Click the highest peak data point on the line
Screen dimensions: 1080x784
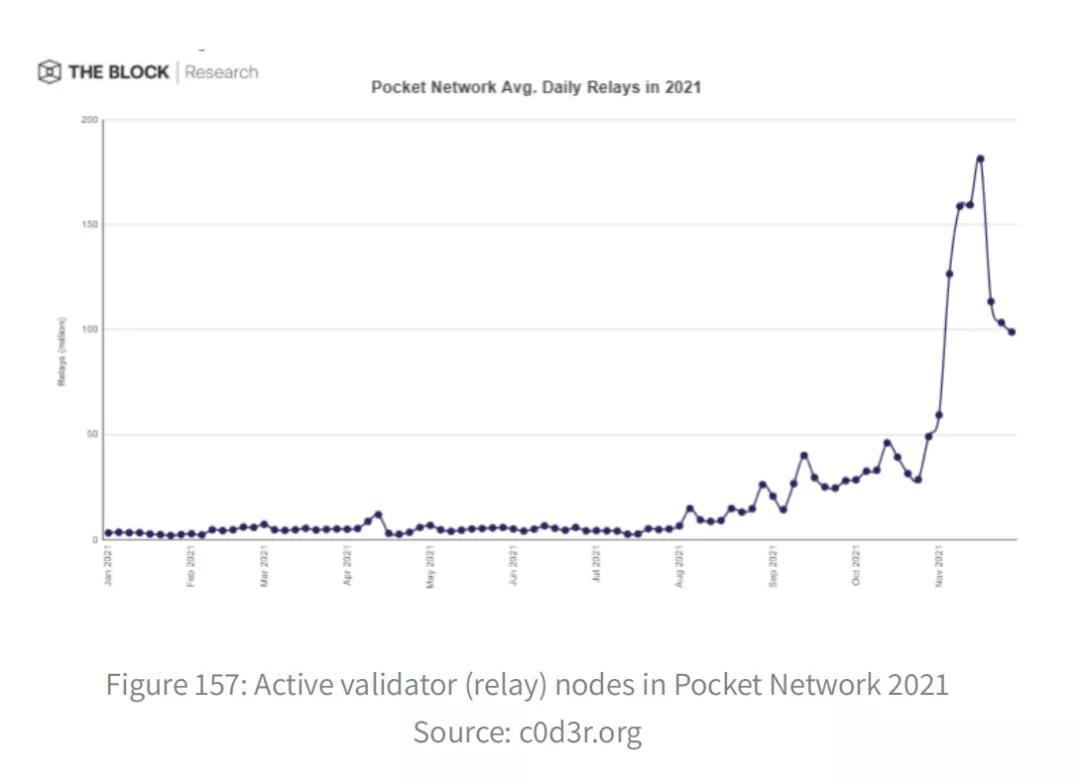(x=980, y=158)
